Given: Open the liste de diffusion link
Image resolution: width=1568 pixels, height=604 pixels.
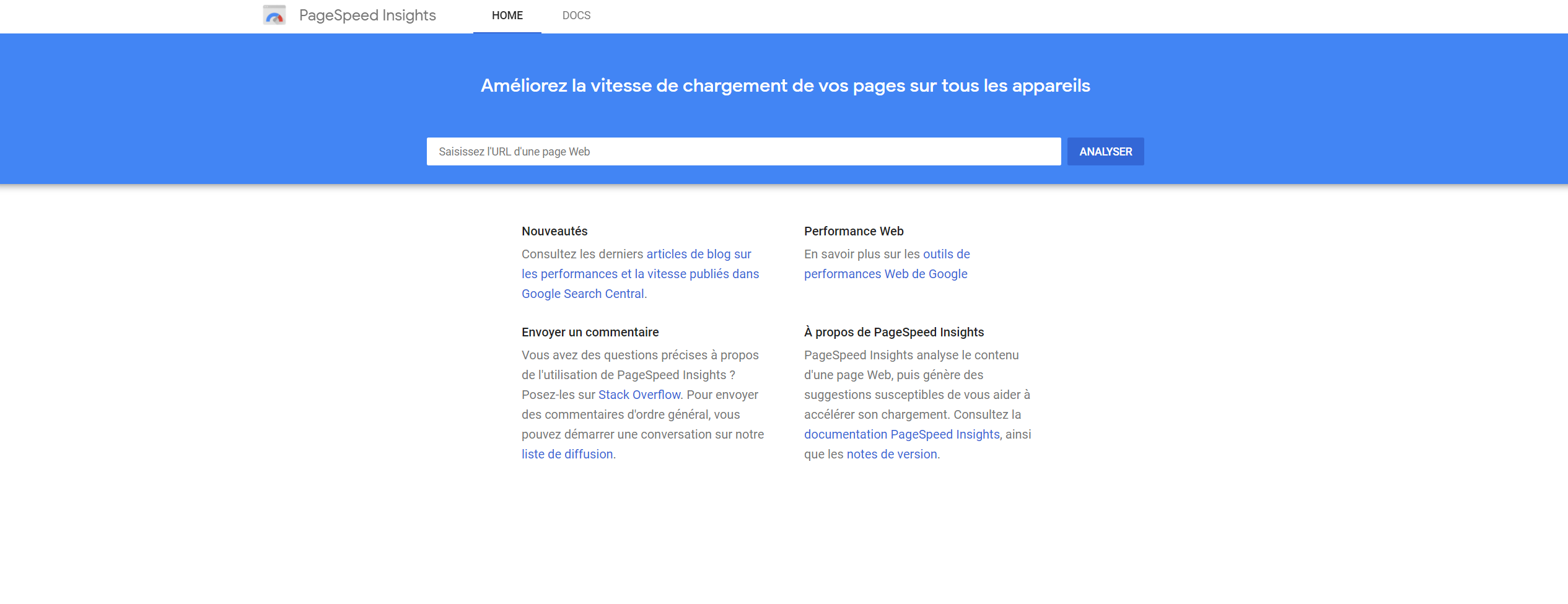Looking at the screenshot, I should [x=567, y=454].
